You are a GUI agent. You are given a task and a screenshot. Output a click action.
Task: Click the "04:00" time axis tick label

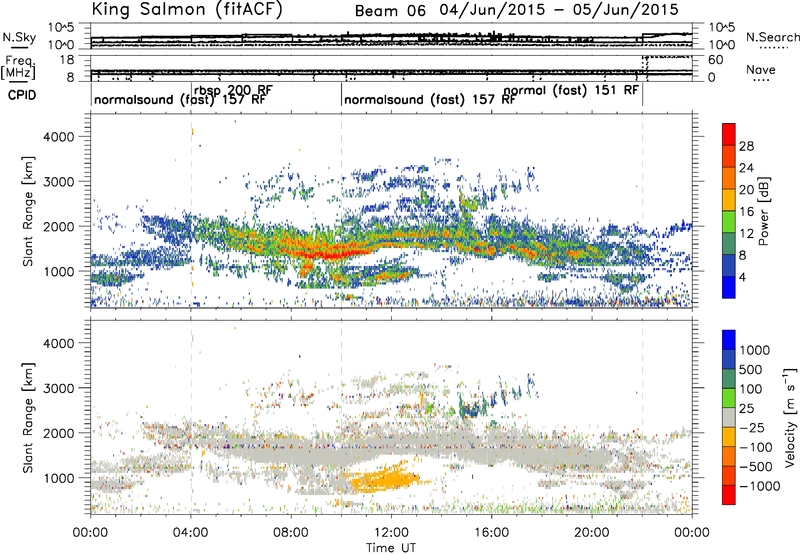click(191, 533)
